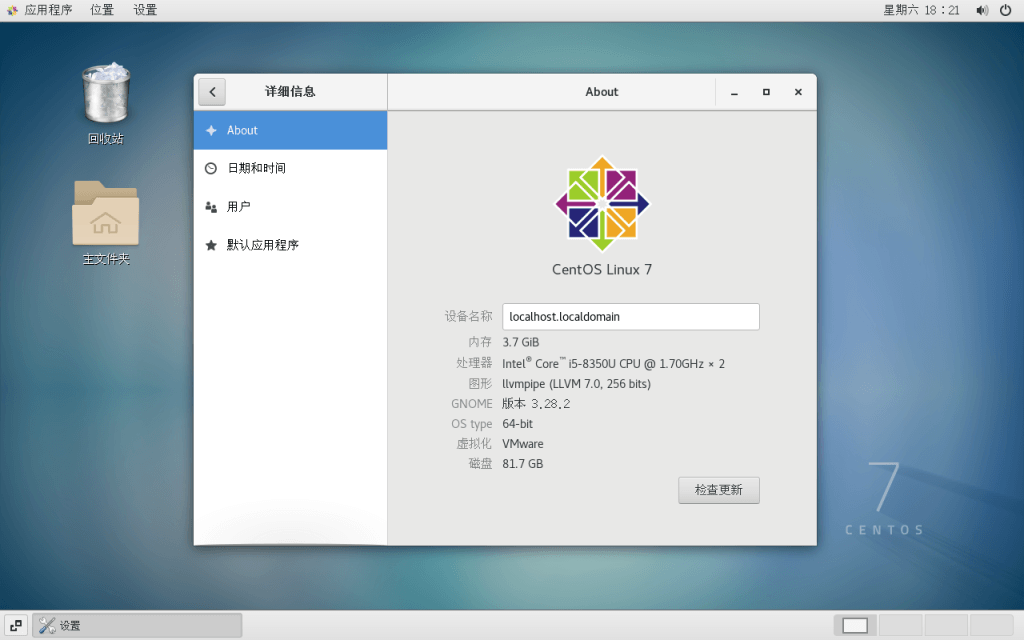Screen dimensions: 1024x640
Task: Click the llvmpipe graphics value
Action: coord(577,384)
